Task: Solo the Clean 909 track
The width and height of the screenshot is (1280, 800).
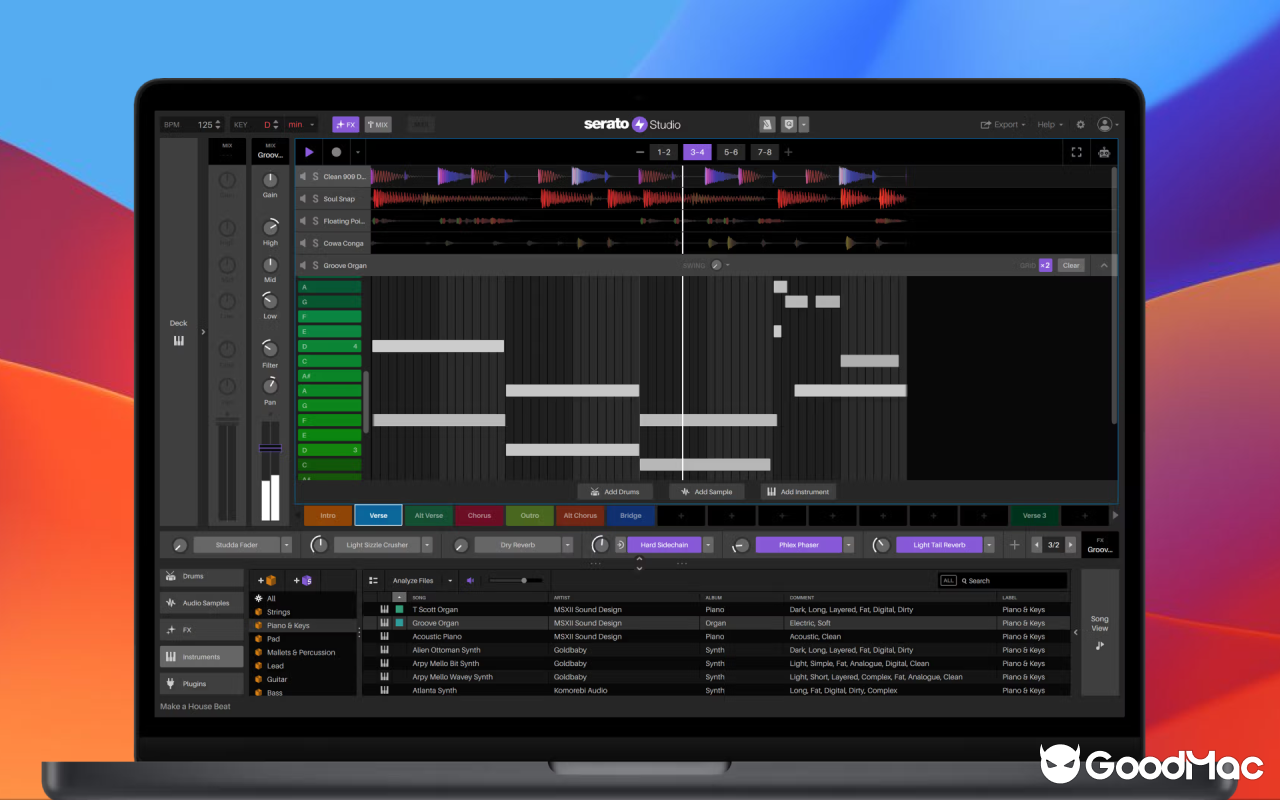Action: pos(316,176)
